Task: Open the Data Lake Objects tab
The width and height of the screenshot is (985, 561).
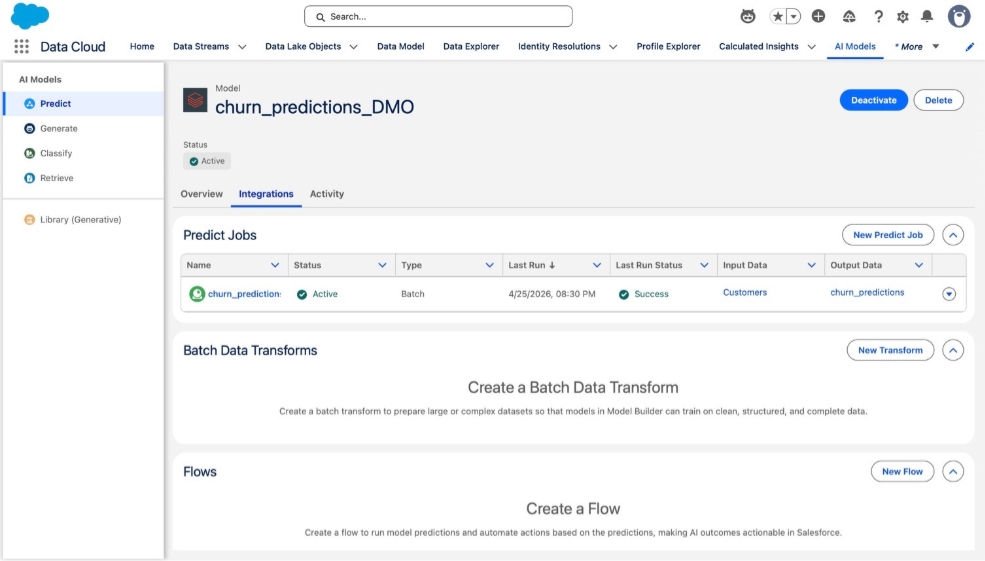Action: tap(303, 46)
